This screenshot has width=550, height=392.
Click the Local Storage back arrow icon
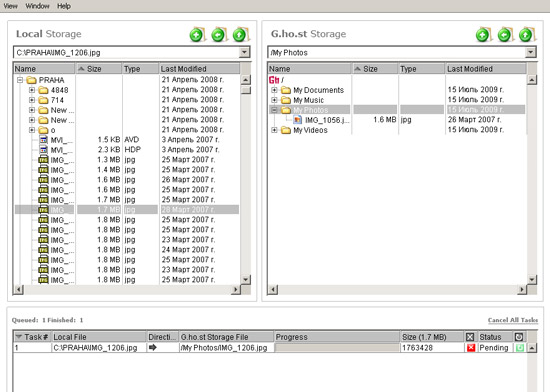[x=219, y=35]
